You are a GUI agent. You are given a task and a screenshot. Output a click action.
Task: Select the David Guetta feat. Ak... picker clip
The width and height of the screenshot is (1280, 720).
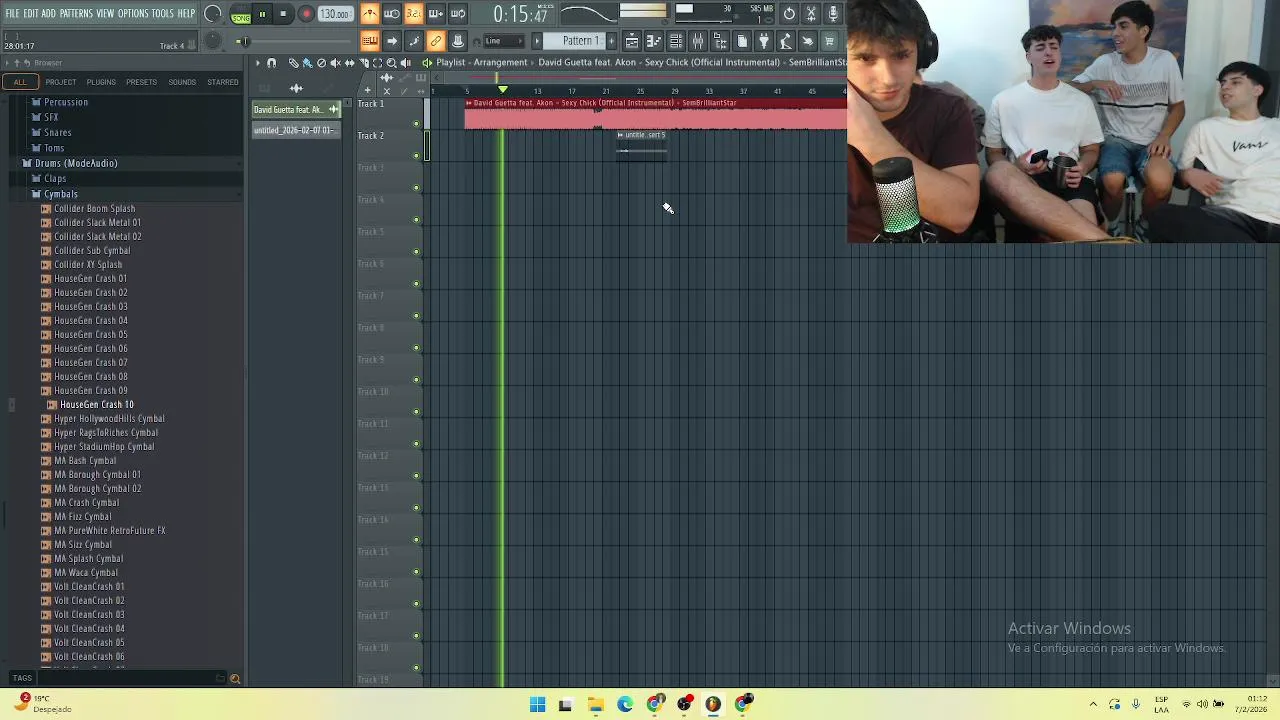click(296, 110)
